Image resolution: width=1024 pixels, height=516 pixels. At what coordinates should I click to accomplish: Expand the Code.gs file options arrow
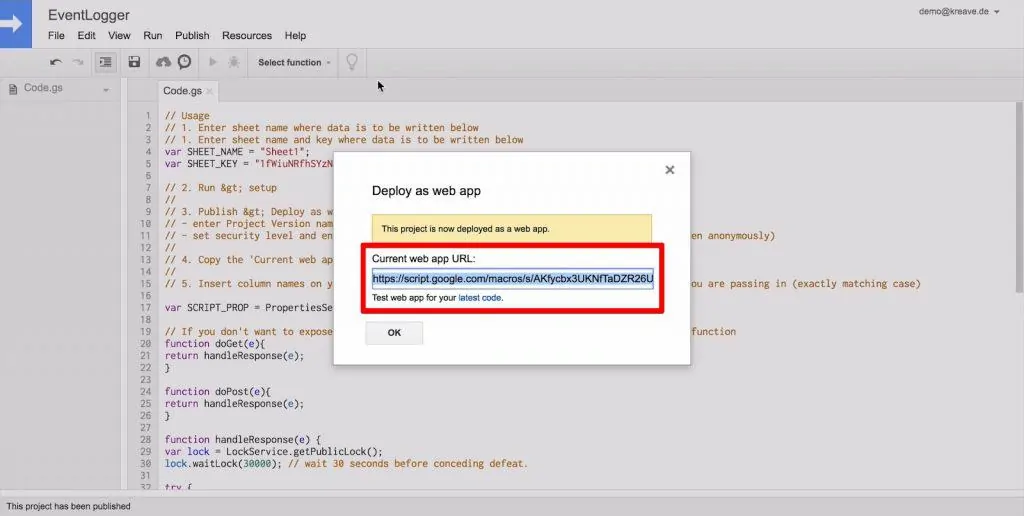[106, 90]
